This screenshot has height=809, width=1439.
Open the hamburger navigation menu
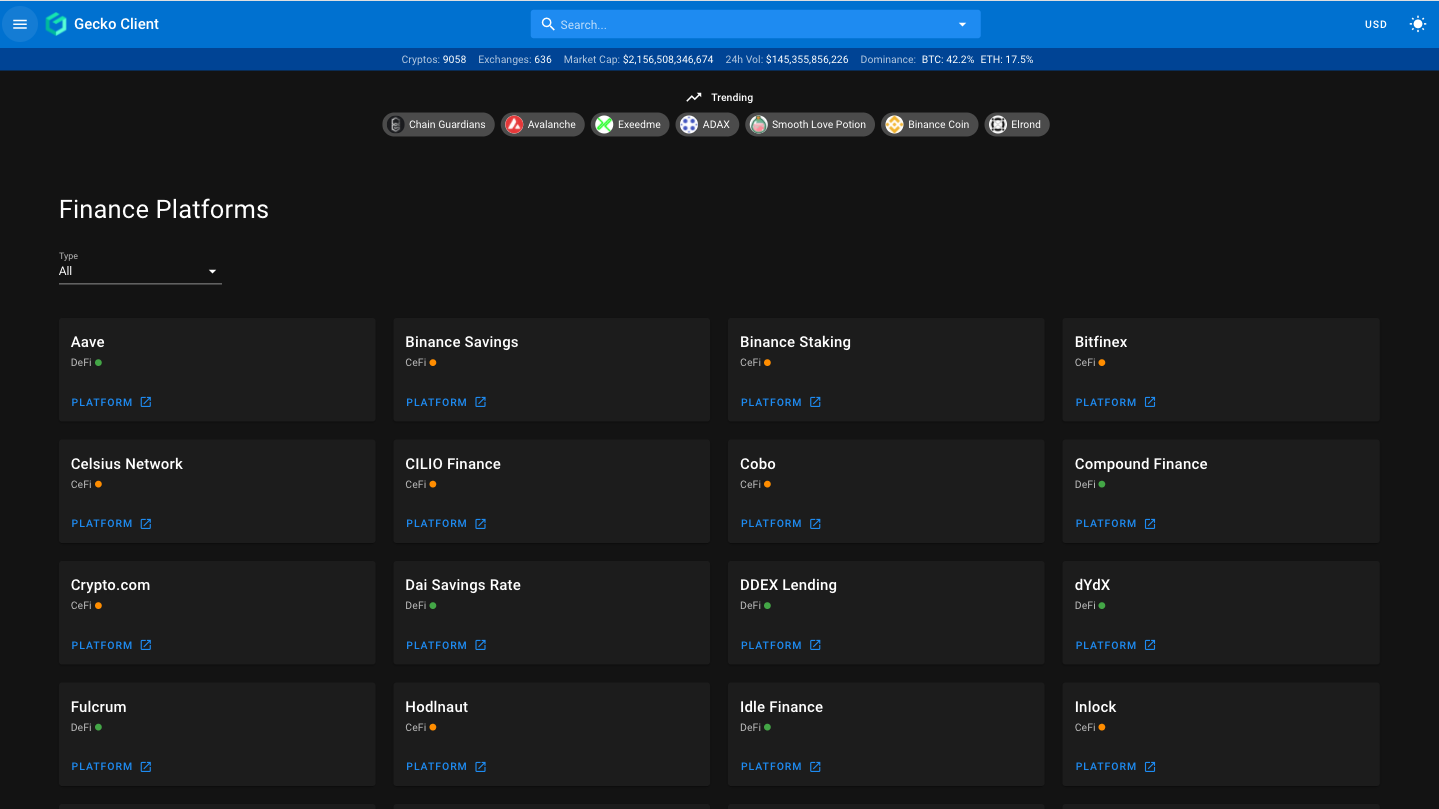coord(20,24)
